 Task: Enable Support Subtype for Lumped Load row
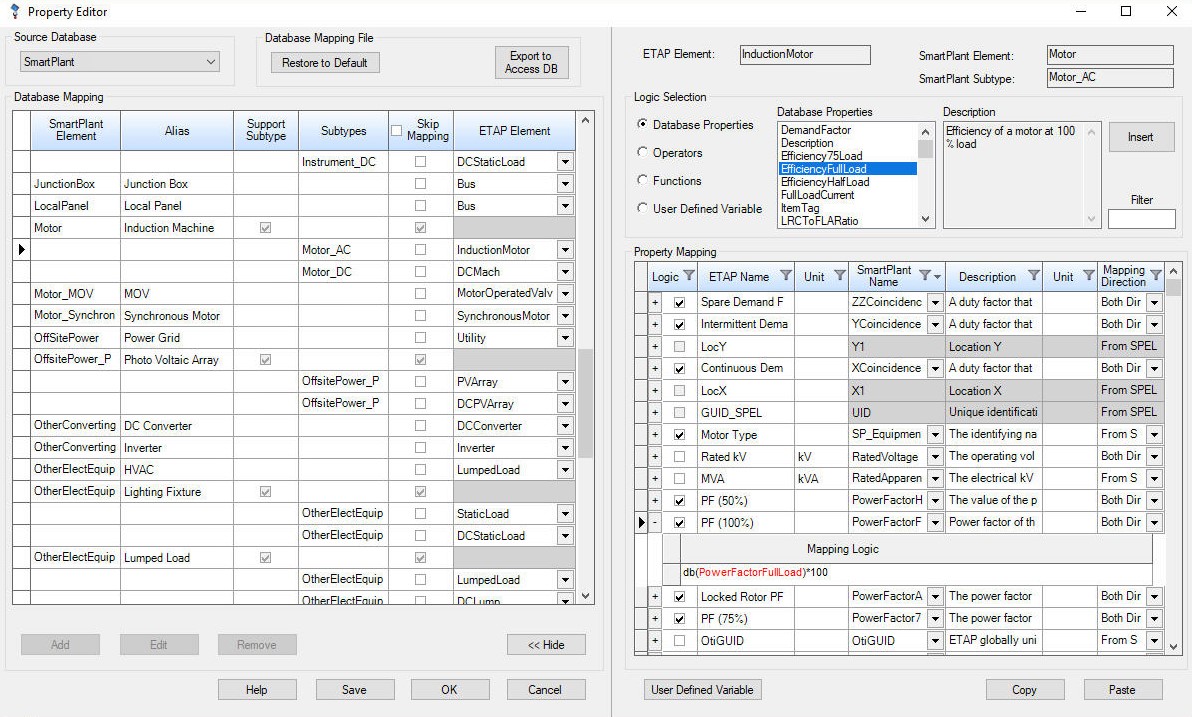click(x=266, y=557)
